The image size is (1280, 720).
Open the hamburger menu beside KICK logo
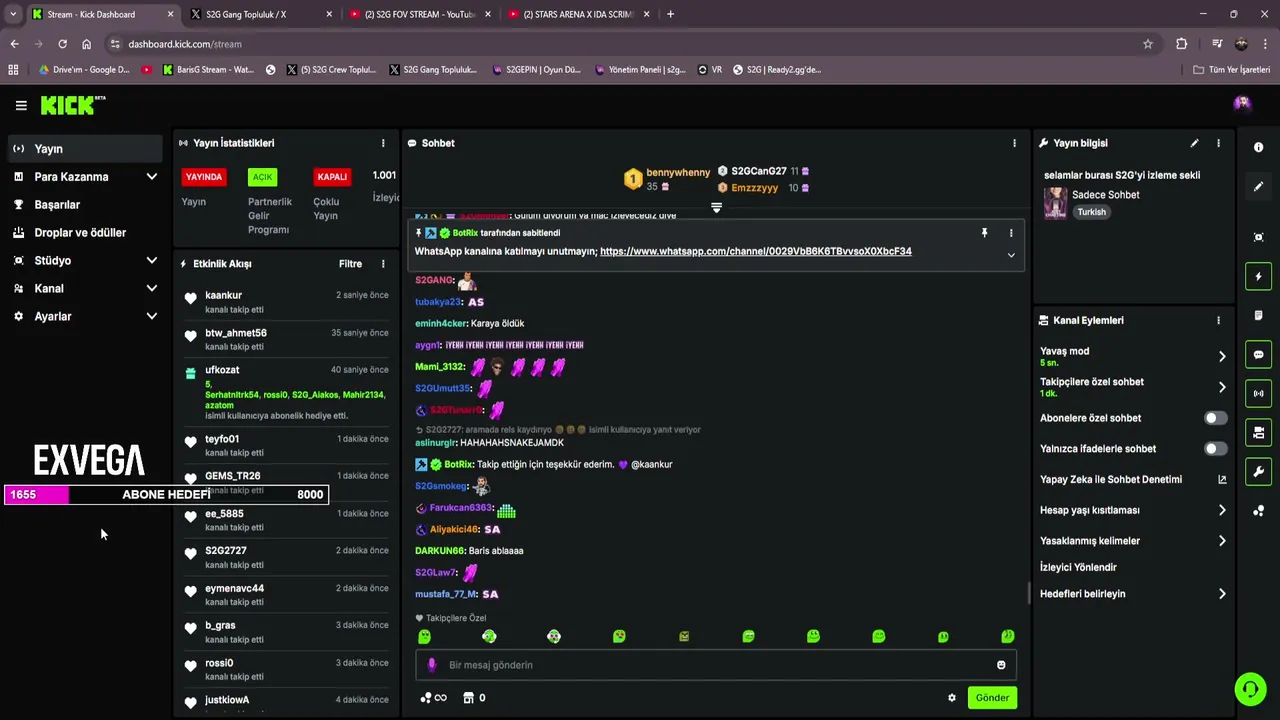[21, 105]
